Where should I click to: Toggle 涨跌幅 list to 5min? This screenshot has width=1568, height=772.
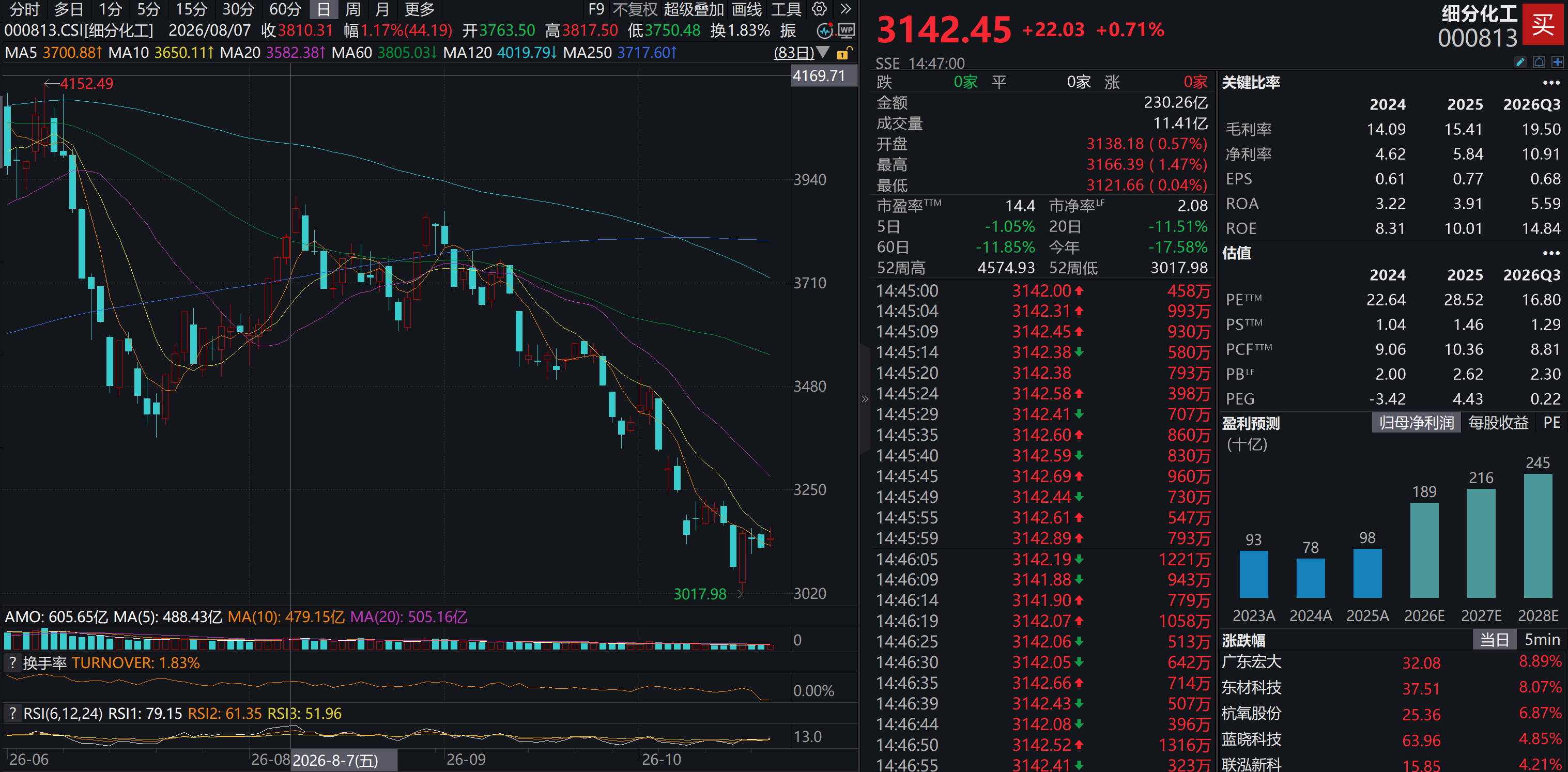pos(1542,639)
